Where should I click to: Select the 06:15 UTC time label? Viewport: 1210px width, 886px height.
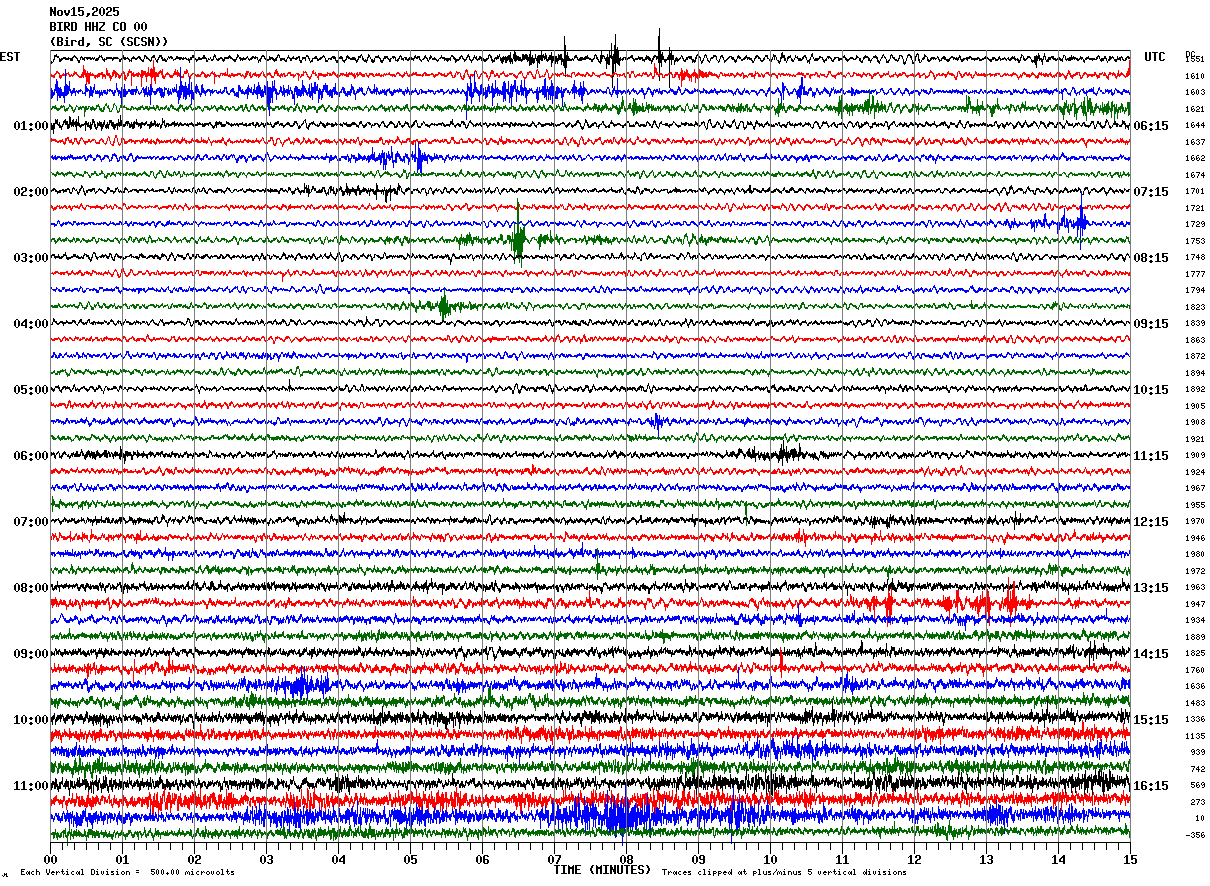click(x=1152, y=126)
